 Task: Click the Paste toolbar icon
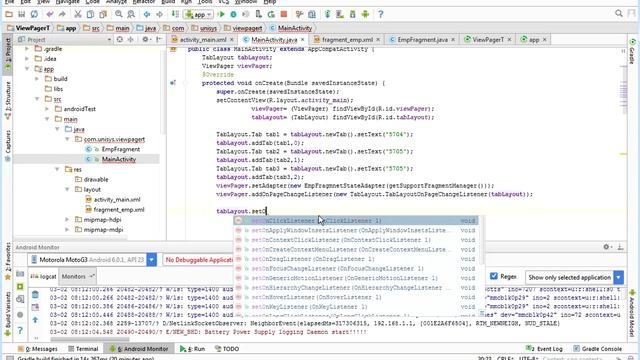[103, 14]
